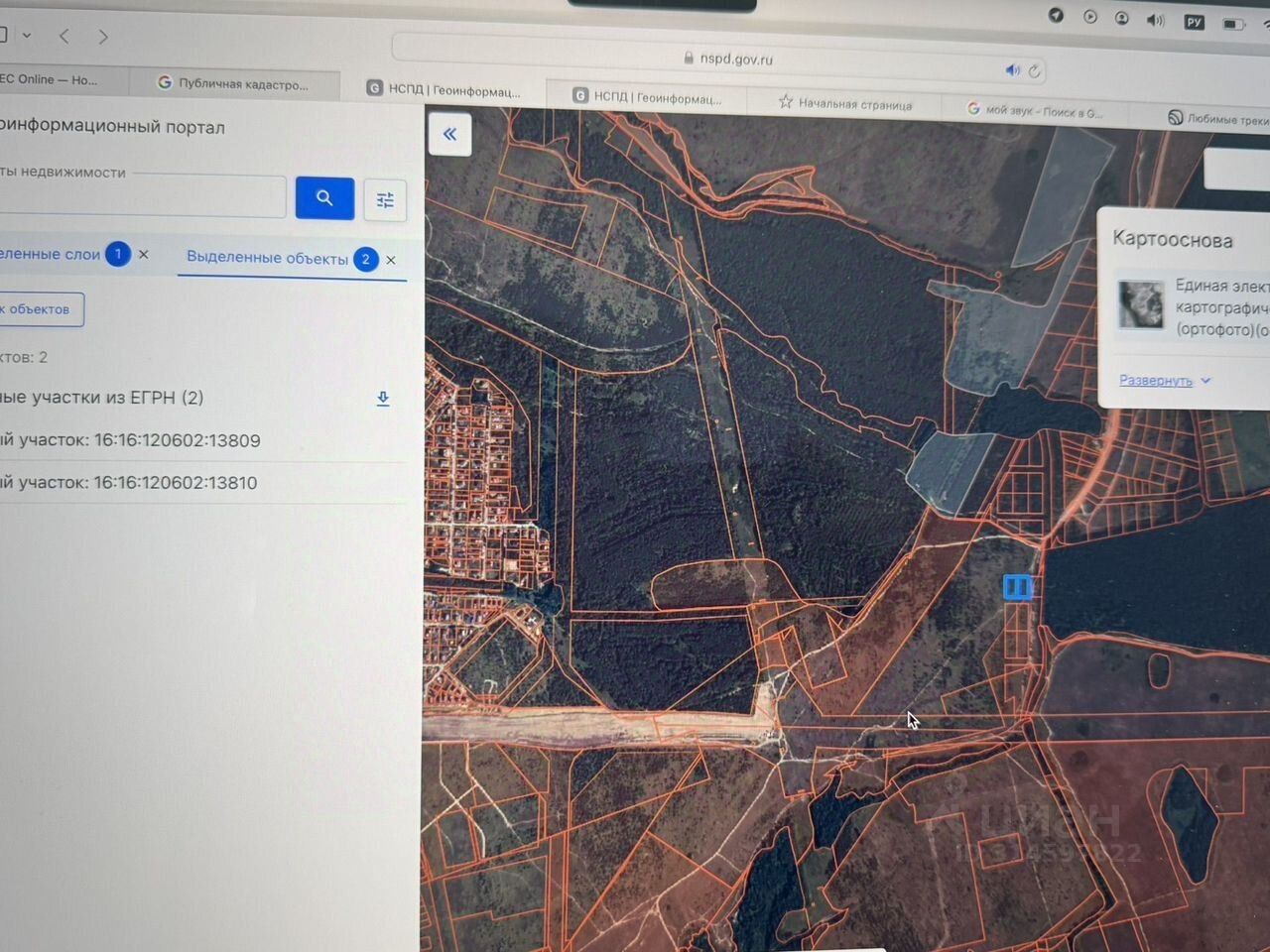Expand Картооснова using the chevron beside Развернуть

click(x=1206, y=381)
